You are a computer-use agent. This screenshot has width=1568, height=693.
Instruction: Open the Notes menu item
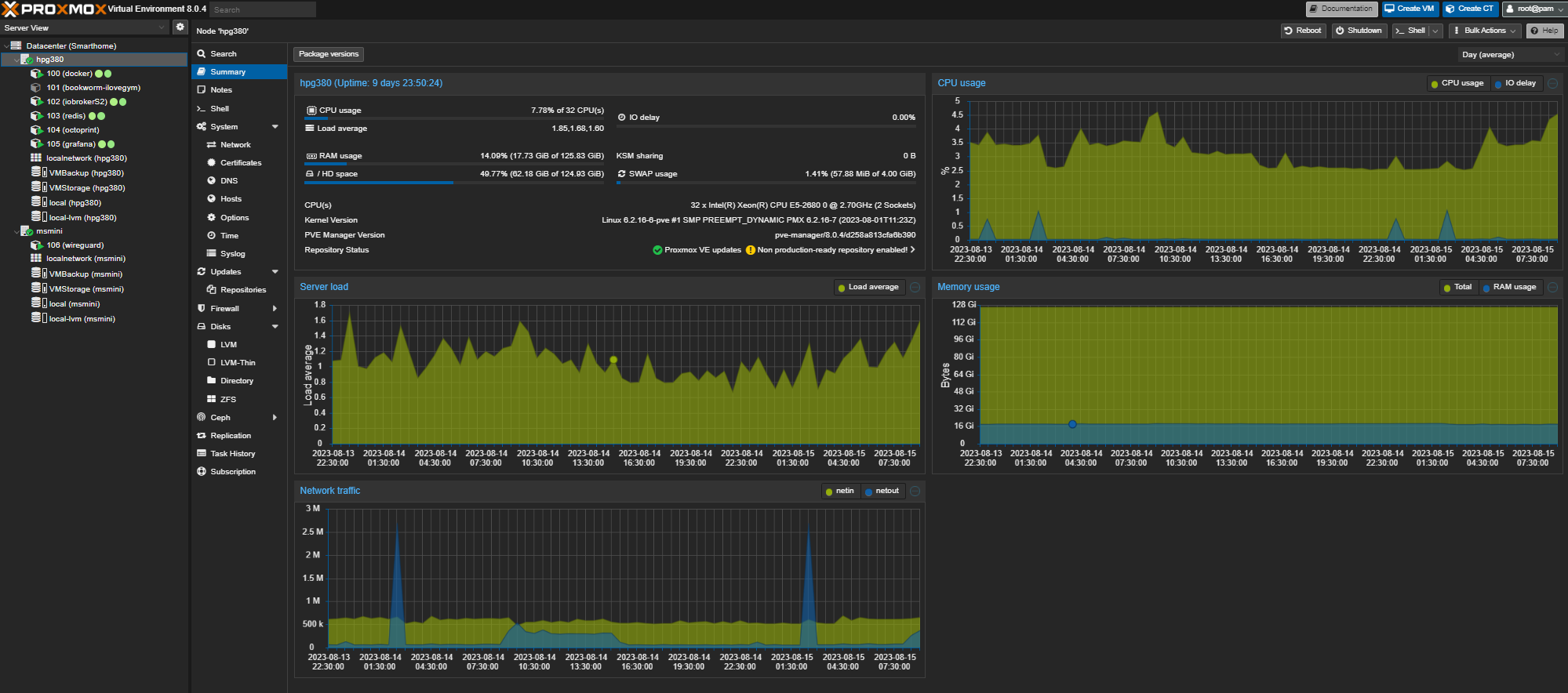[x=239, y=89]
